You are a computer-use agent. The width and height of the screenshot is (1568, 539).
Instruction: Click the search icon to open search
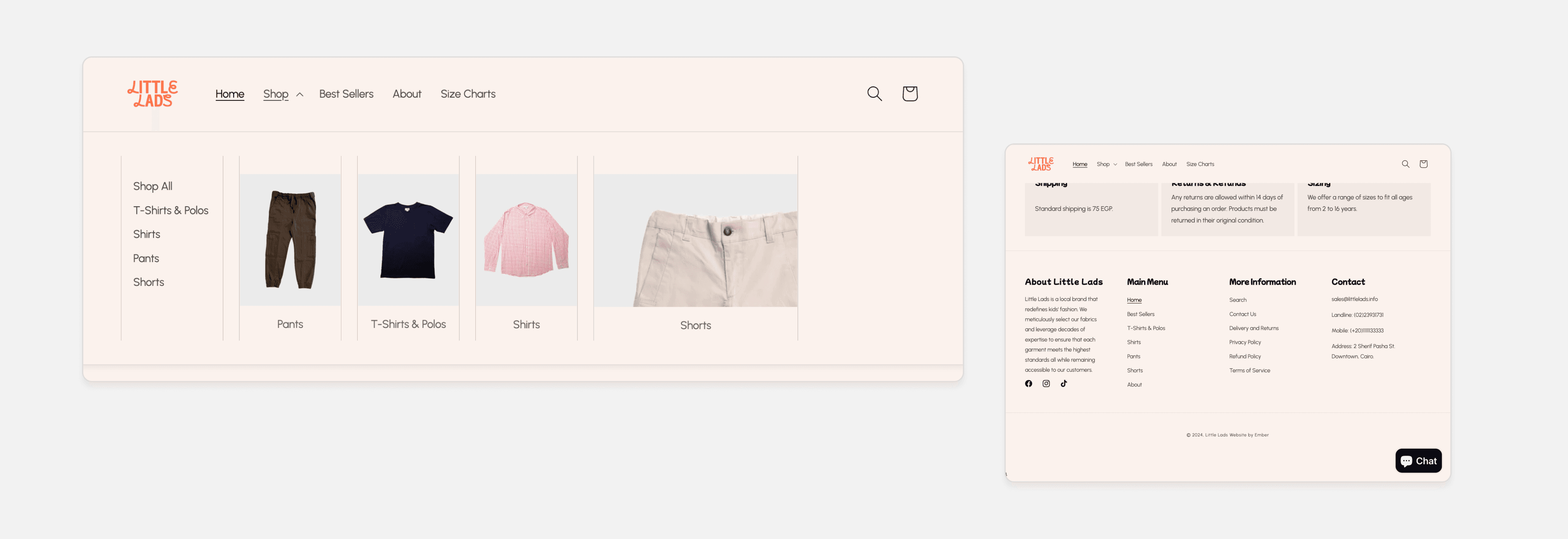point(874,94)
